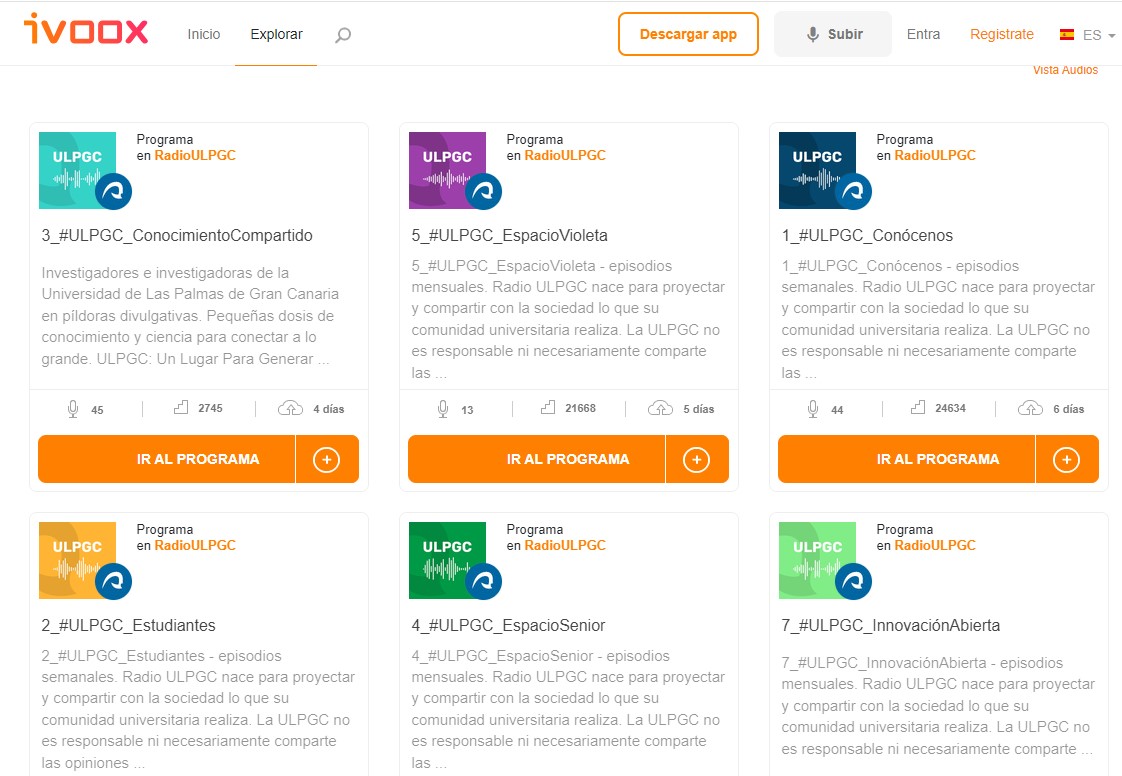Screen dimensions: 1122x776
Task: Click the like icon beside 24634
Action: pos(918,407)
